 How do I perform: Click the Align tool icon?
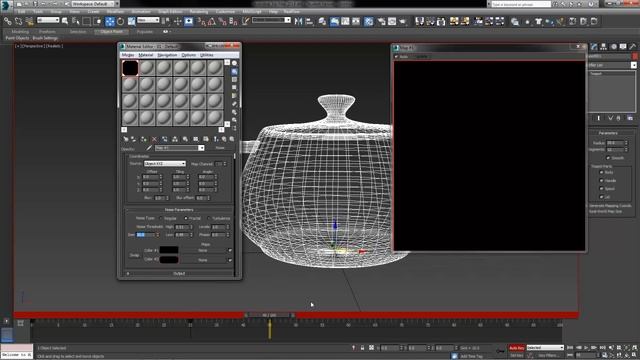(x=309, y=21)
